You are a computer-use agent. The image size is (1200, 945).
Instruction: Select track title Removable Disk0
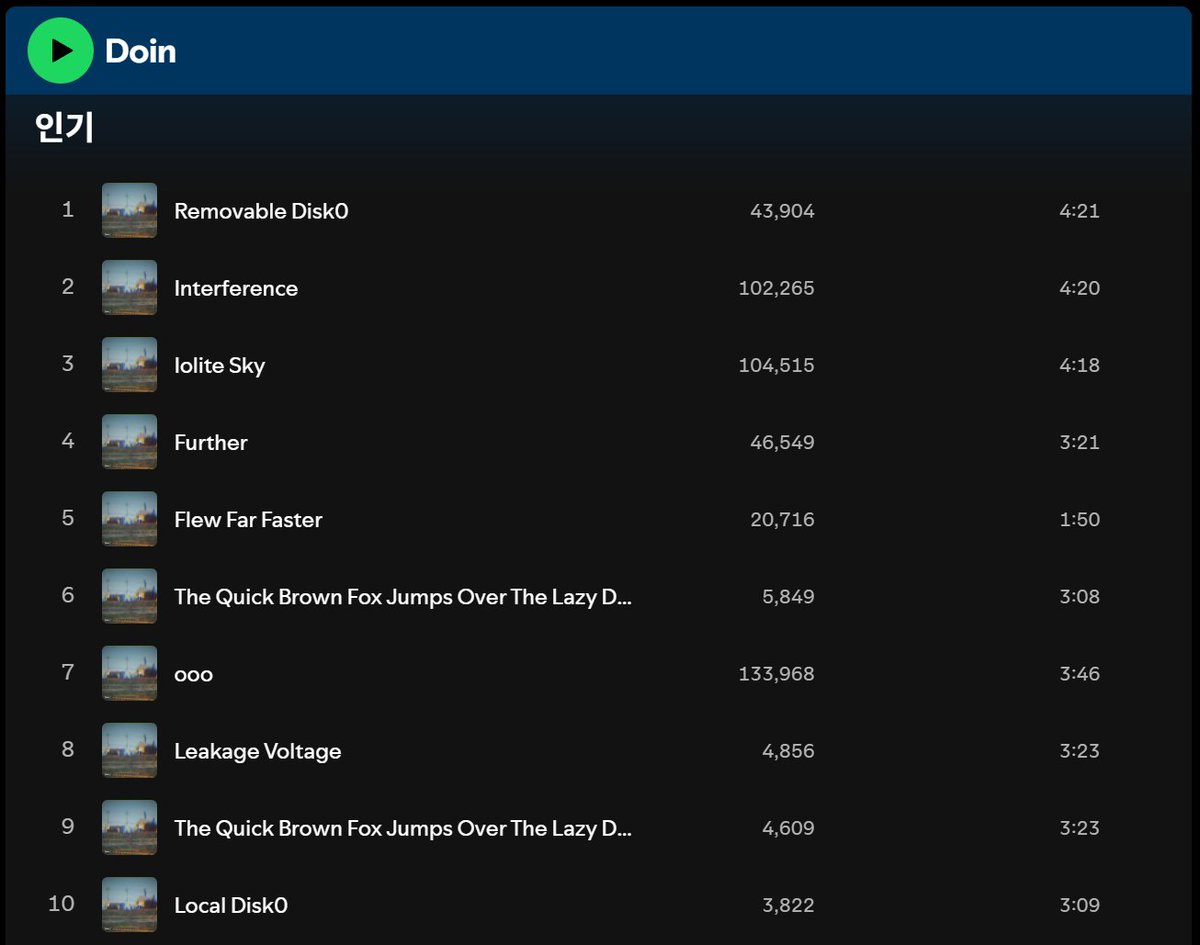[261, 211]
